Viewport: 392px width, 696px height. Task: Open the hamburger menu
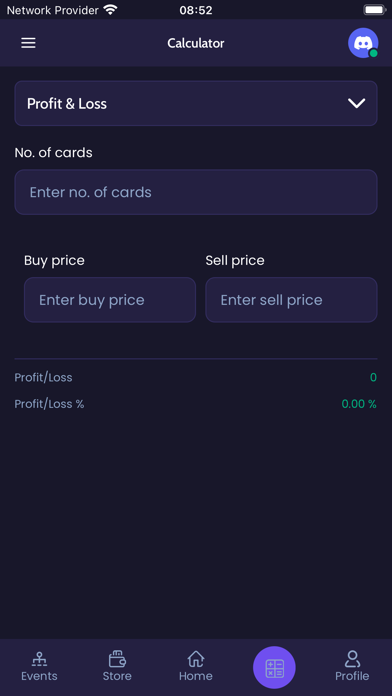[x=28, y=43]
